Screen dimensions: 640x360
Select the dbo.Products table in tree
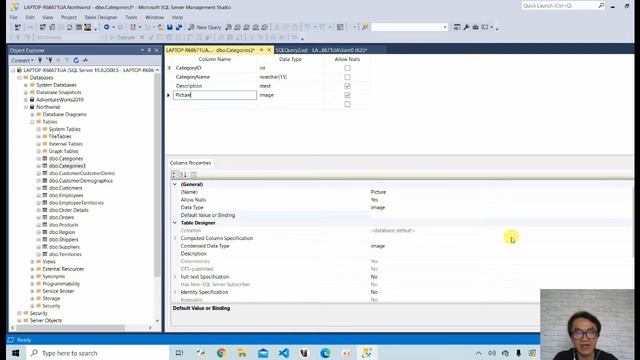(64, 225)
